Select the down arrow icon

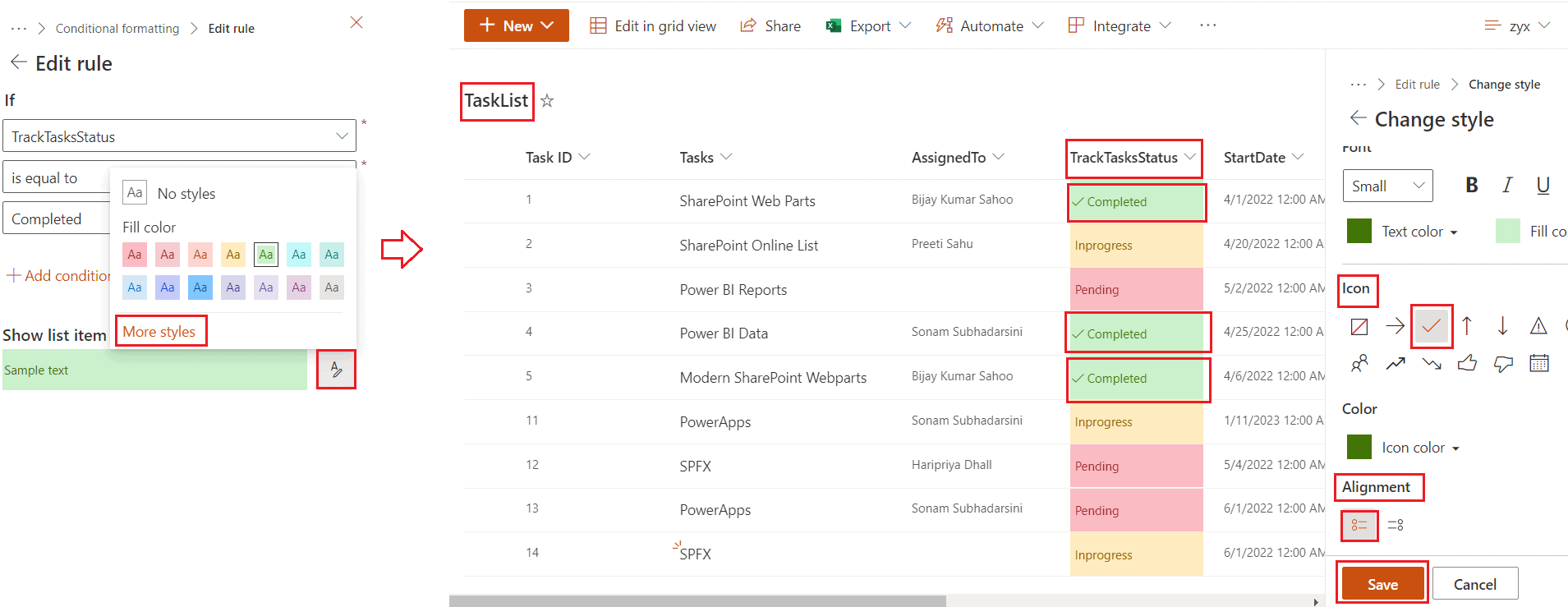point(1502,327)
